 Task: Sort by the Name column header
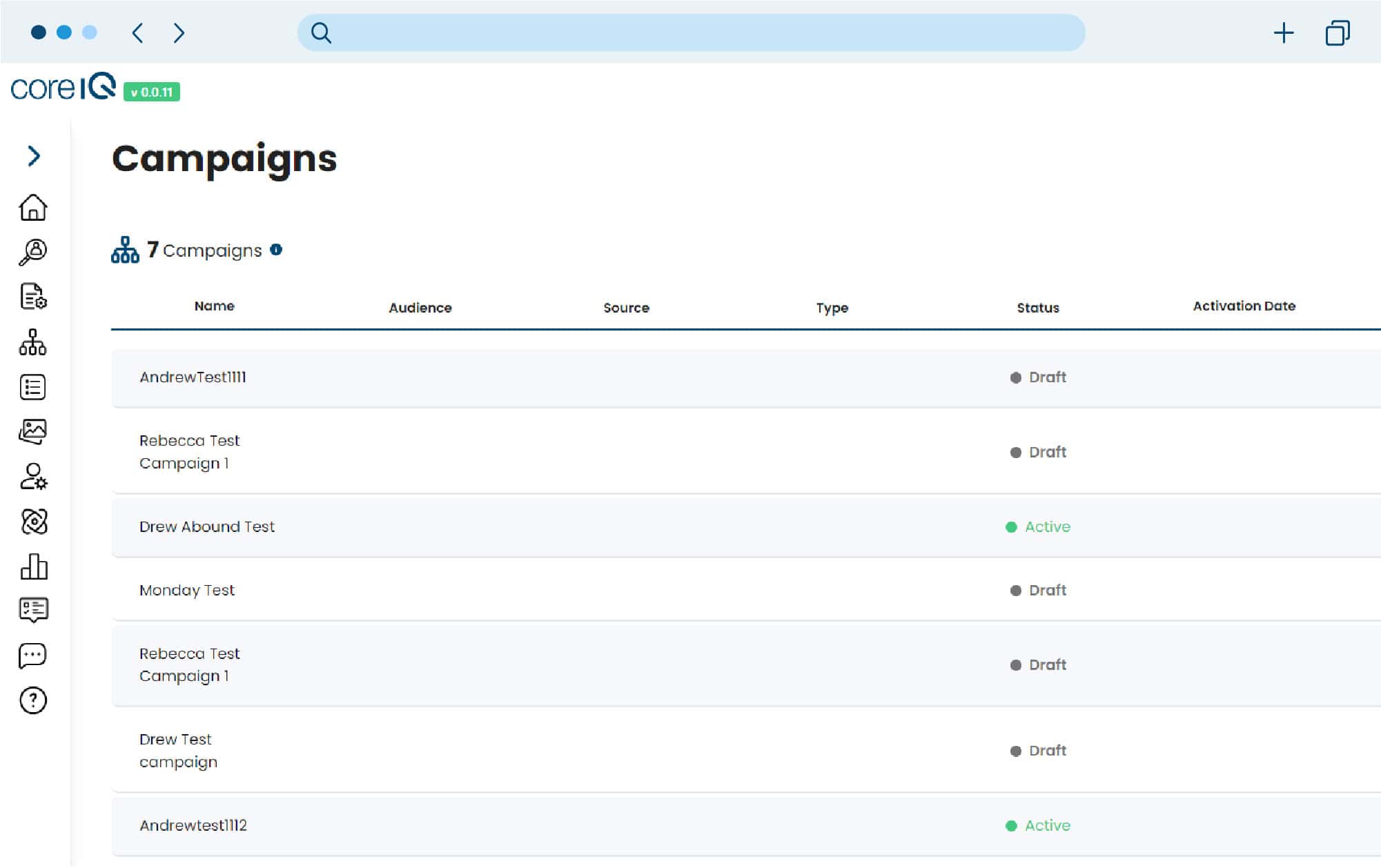214,306
